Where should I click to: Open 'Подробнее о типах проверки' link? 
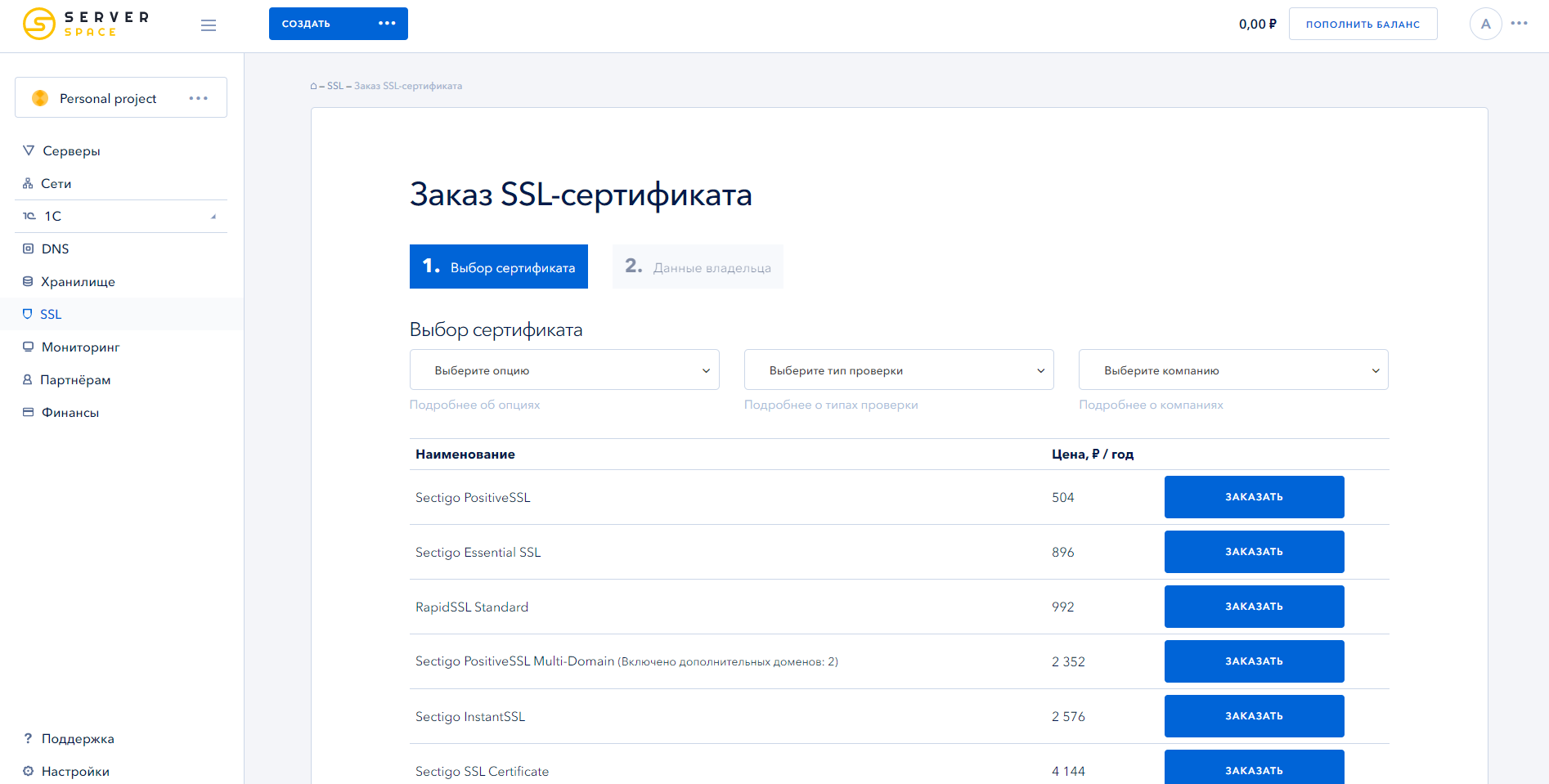click(x=831, y=405)
